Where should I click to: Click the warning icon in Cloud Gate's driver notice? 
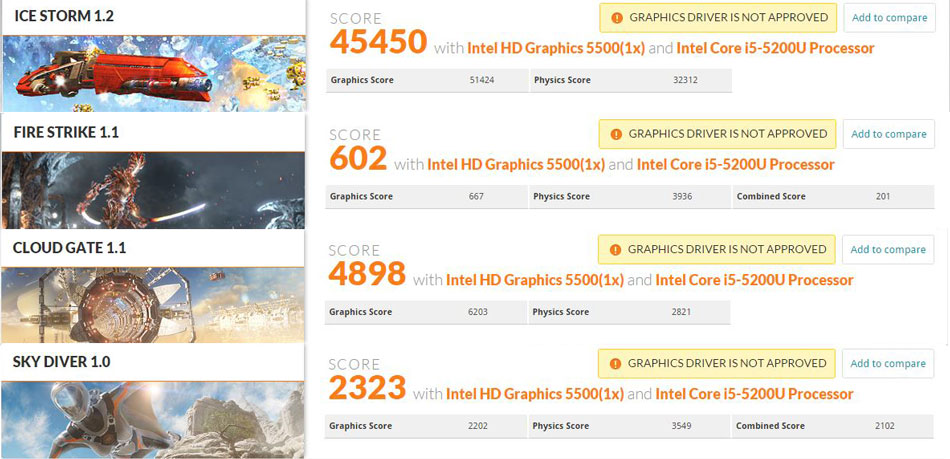click(x=616, y=249)
